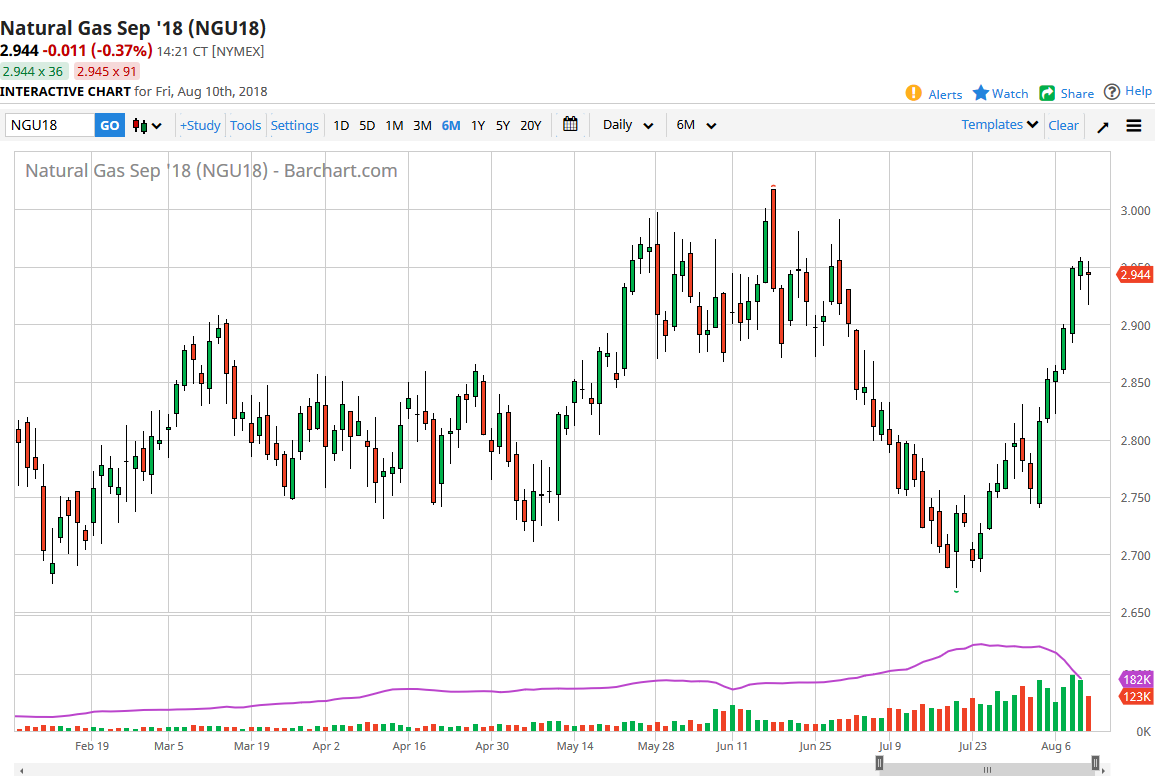Open Help via question mark icon
The width and height of the screenshot is (1167, 776).
tap(1112, 92)
